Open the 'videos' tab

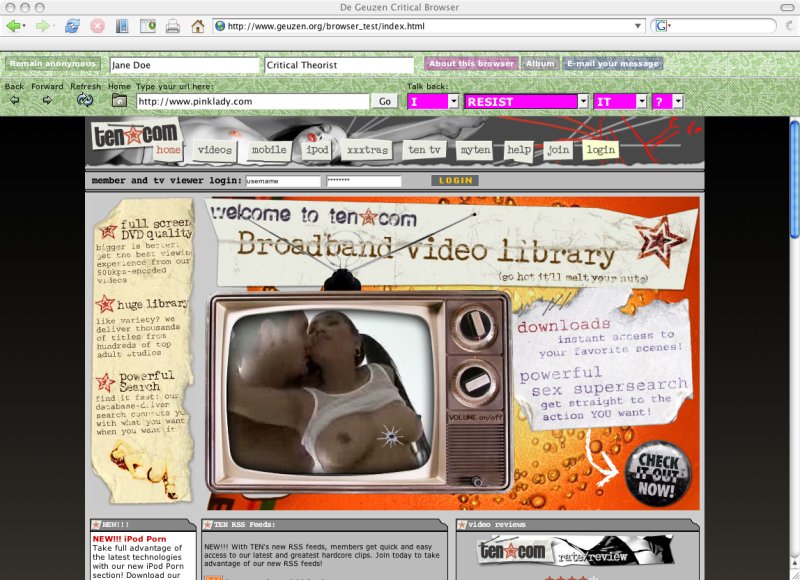[215, 150]
